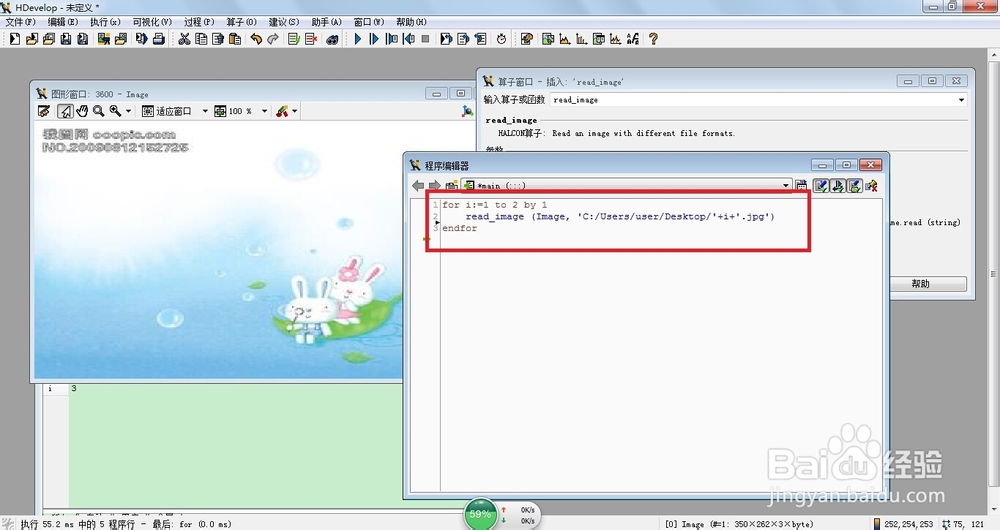1000x530 pixels.
Task: Minimize the 算子窗口 operator window
Action: [908, 81]
